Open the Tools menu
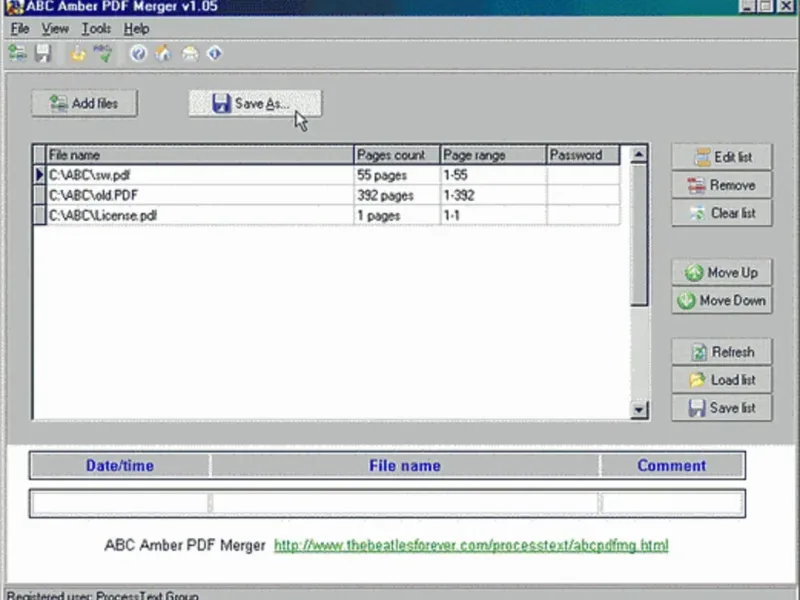The width and height of the screenshot is (800, 600). tap(96, 29)
